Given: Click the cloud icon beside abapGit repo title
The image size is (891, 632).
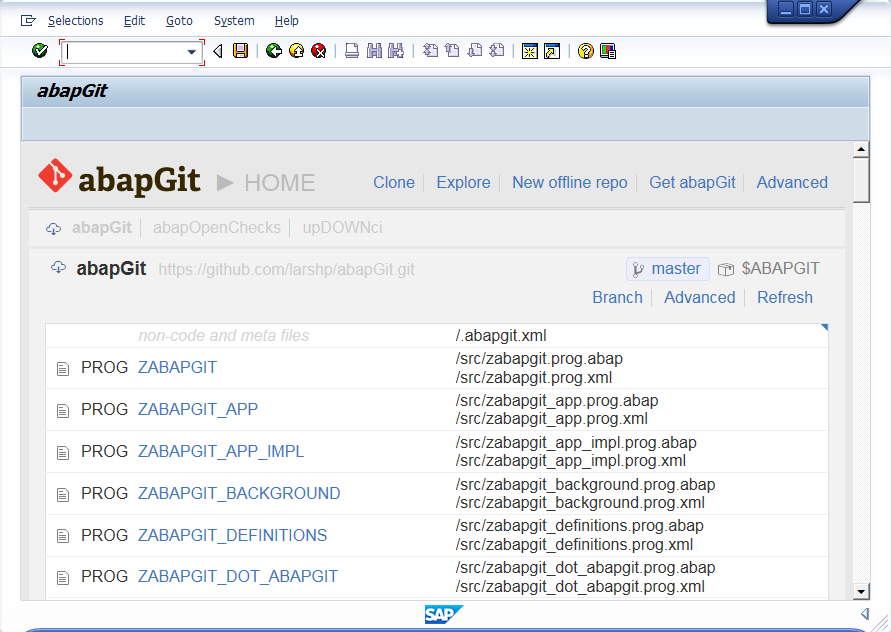Looking at the screenshot, I should pyautogui.click(x=59, y=267).
